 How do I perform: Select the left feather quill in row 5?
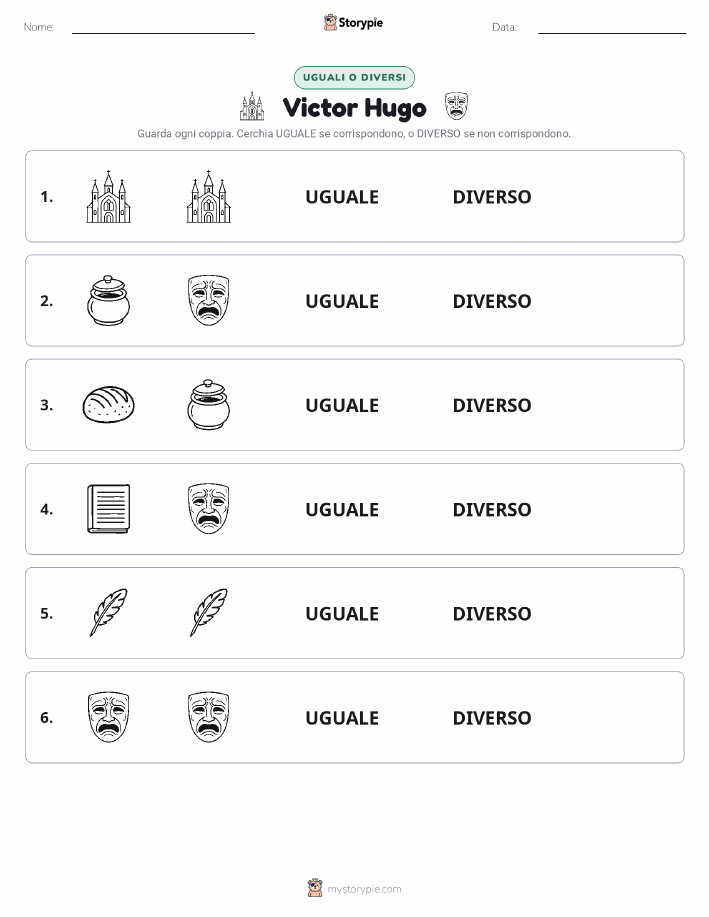coord(109,612)
